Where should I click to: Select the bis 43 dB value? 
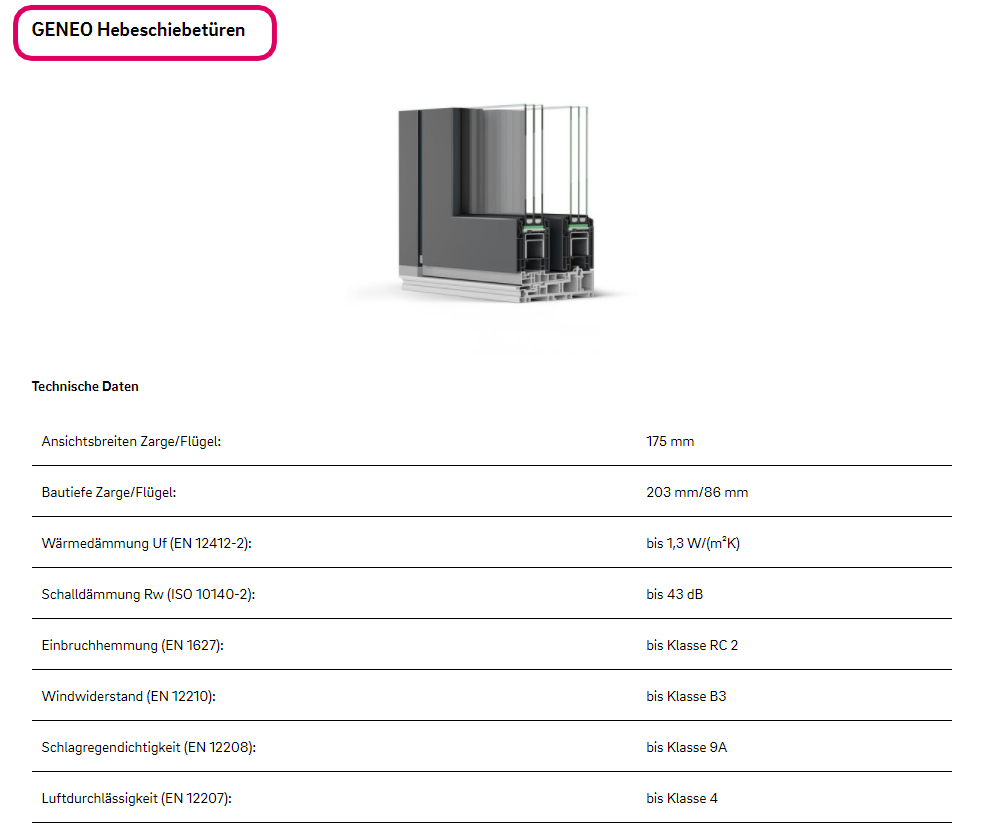coord(675,594)
